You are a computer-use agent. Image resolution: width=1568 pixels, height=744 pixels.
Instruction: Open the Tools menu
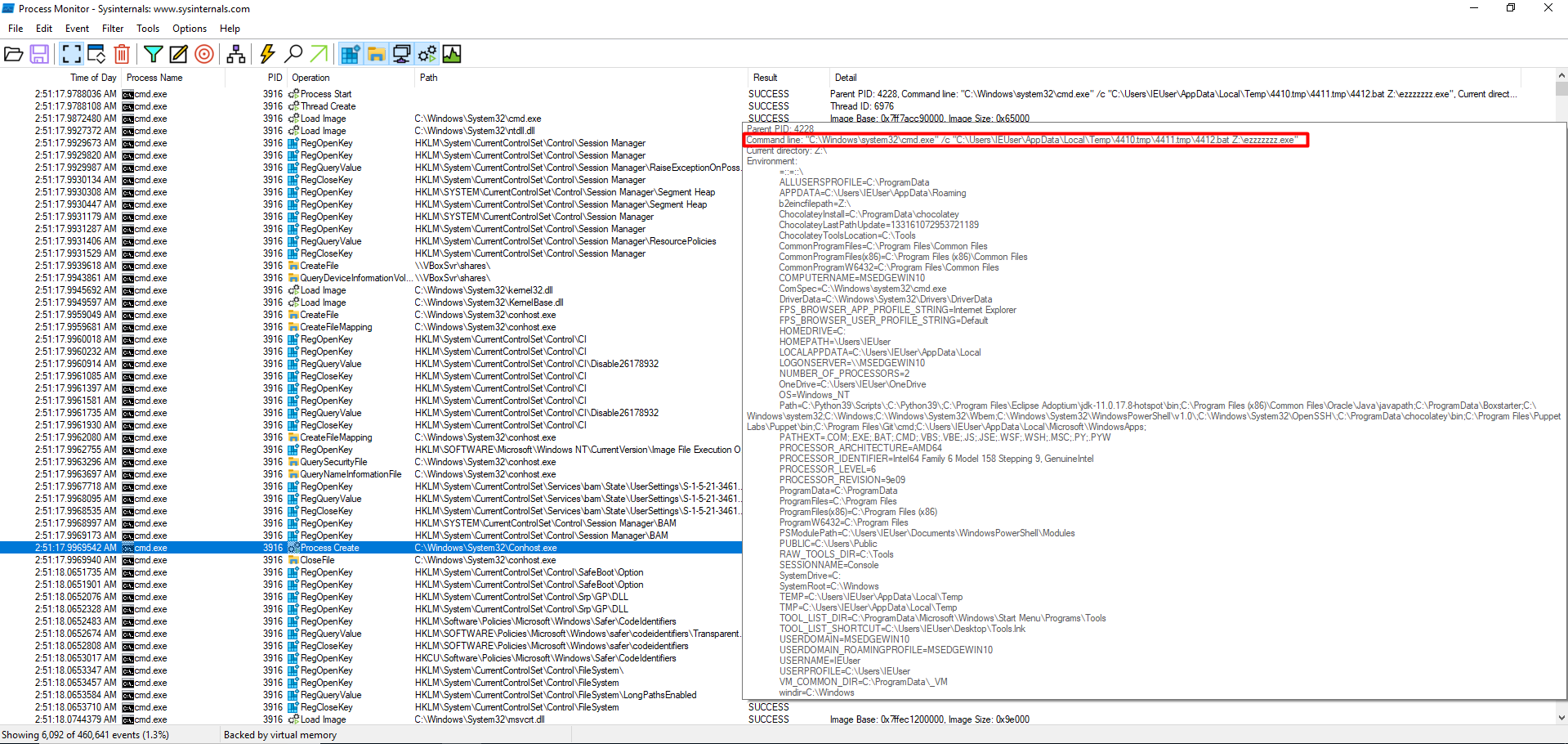148,29
